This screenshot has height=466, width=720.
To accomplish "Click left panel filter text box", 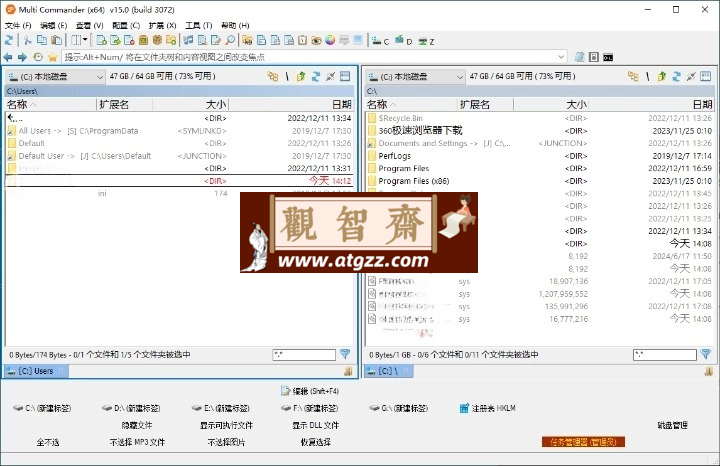I will 304,354.
